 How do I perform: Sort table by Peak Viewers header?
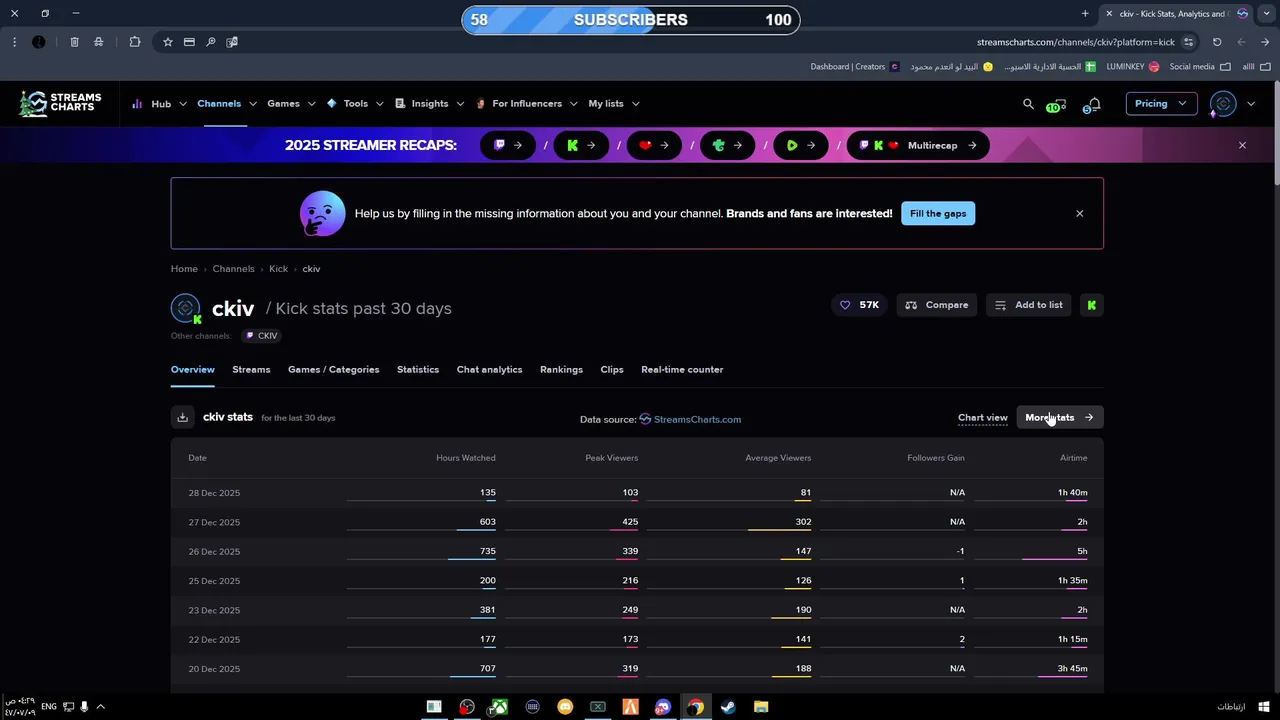(611, 458)
